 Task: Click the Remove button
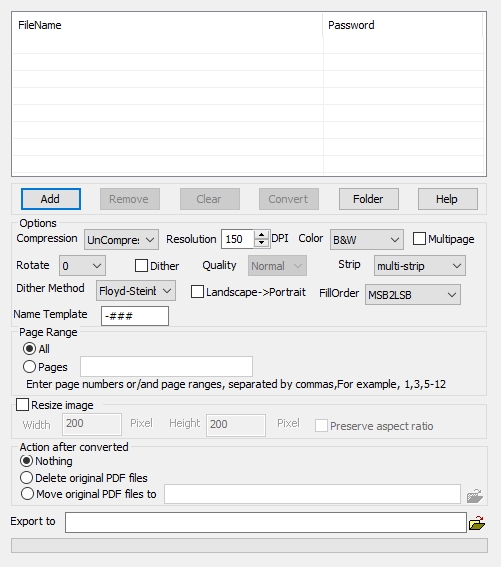(130, 199)
